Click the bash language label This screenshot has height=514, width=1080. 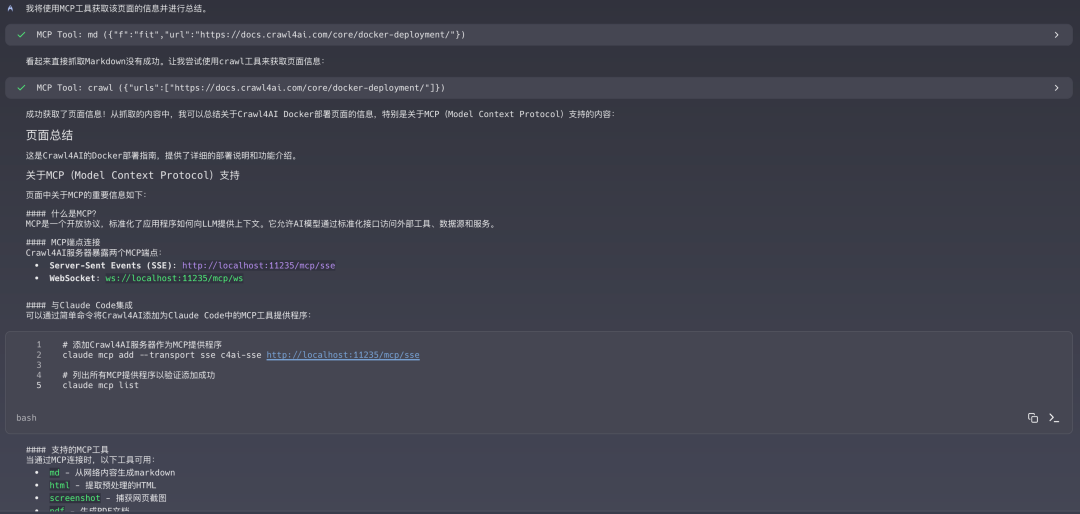coord(26,418)
